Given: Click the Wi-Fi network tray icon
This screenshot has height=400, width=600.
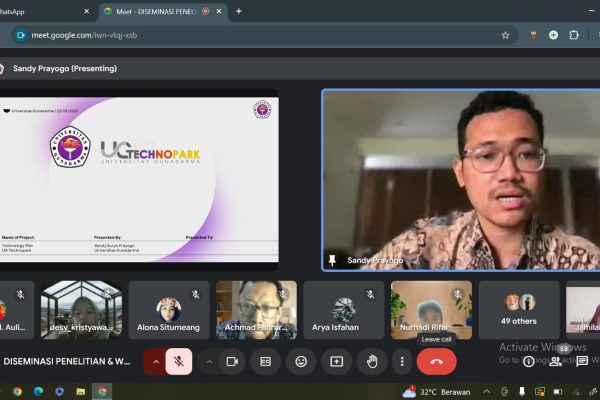Looking at the screenshot, I should click(x=576, y=392).
